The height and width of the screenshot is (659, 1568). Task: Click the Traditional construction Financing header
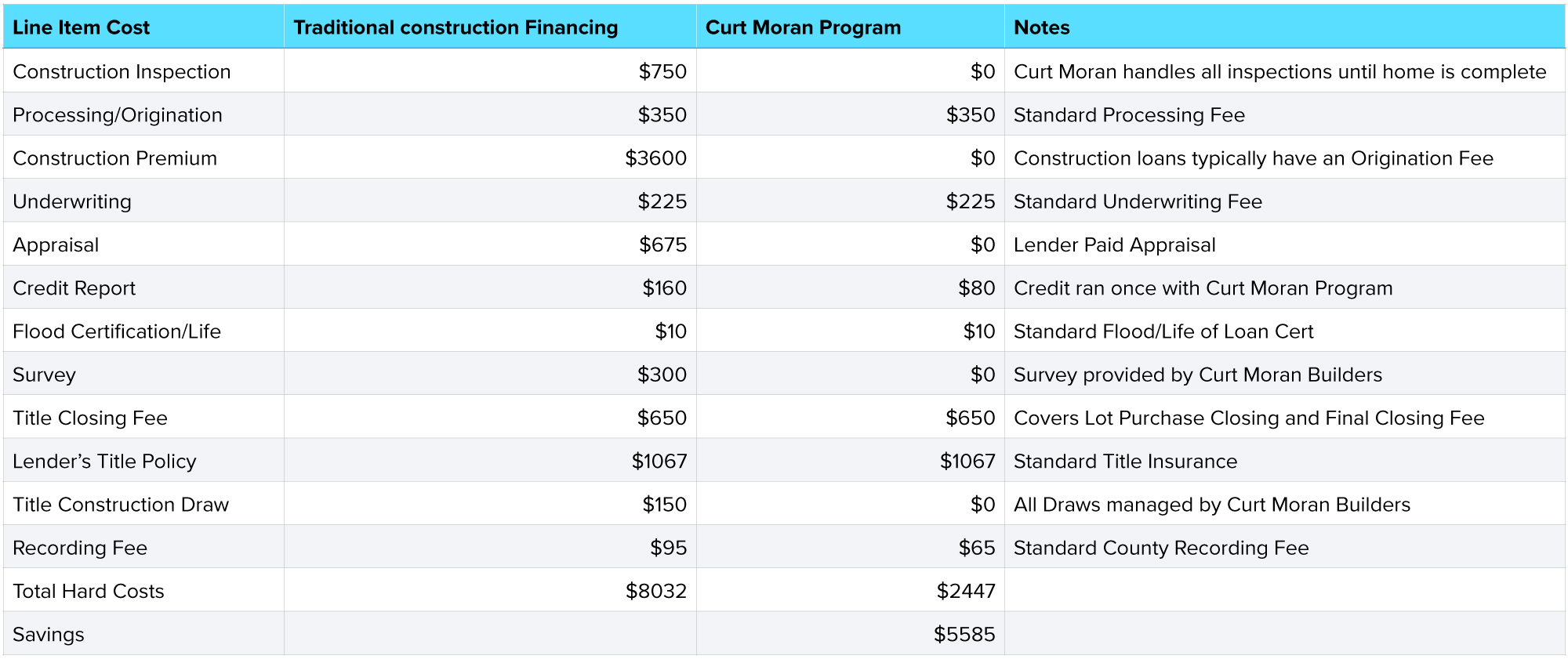click(456, 27)
